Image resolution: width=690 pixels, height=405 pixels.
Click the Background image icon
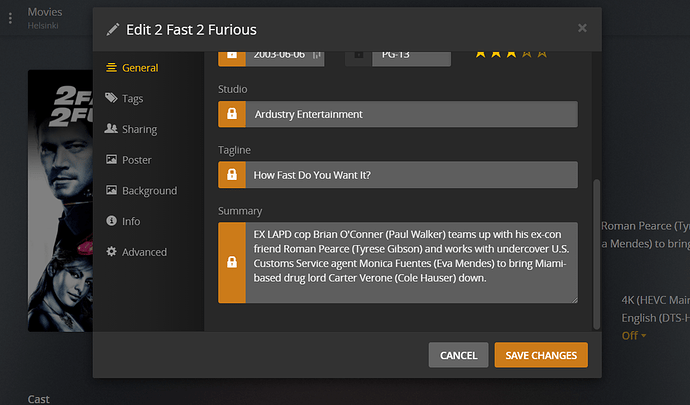click(x=111, y=190)
